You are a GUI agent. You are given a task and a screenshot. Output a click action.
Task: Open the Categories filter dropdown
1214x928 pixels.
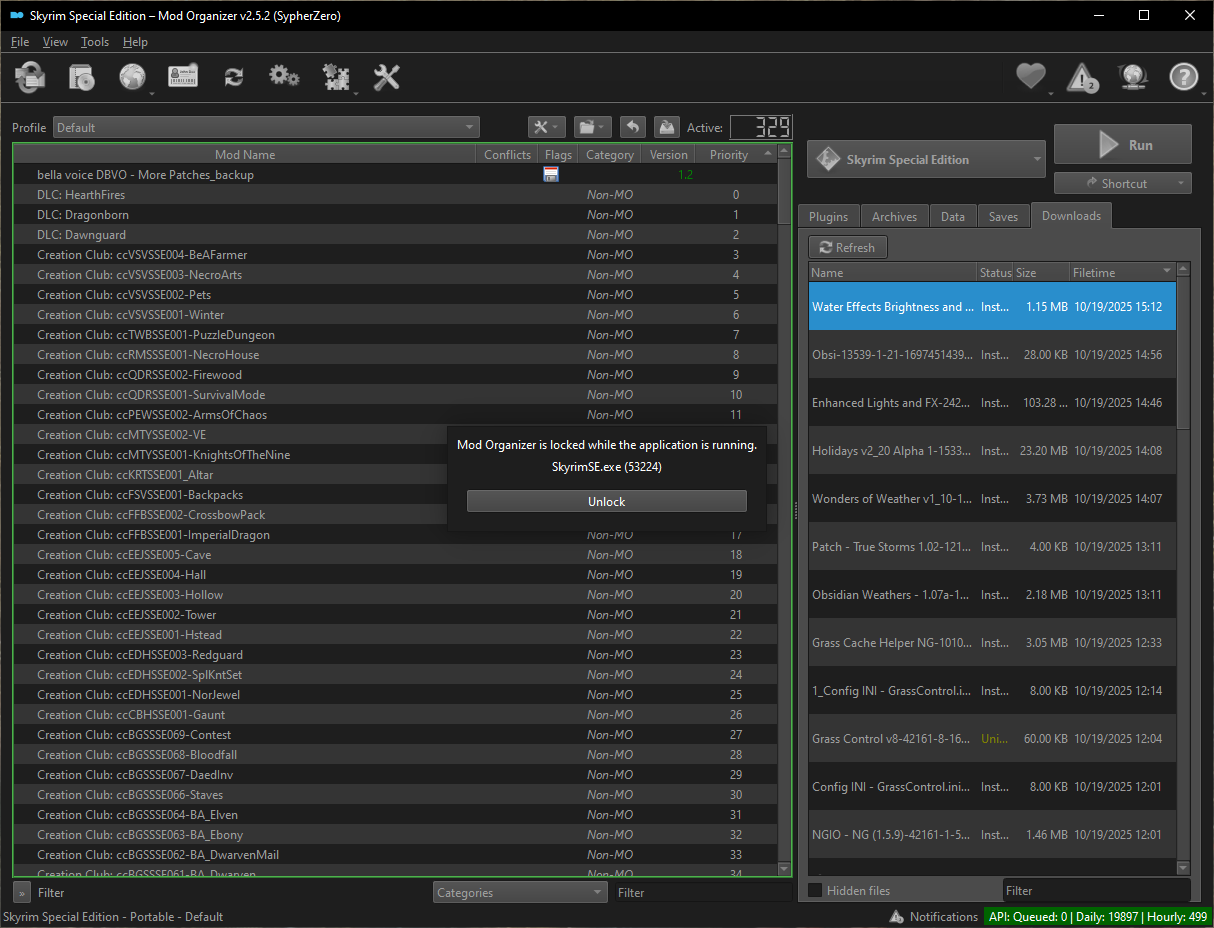click(x=520, y=892)
